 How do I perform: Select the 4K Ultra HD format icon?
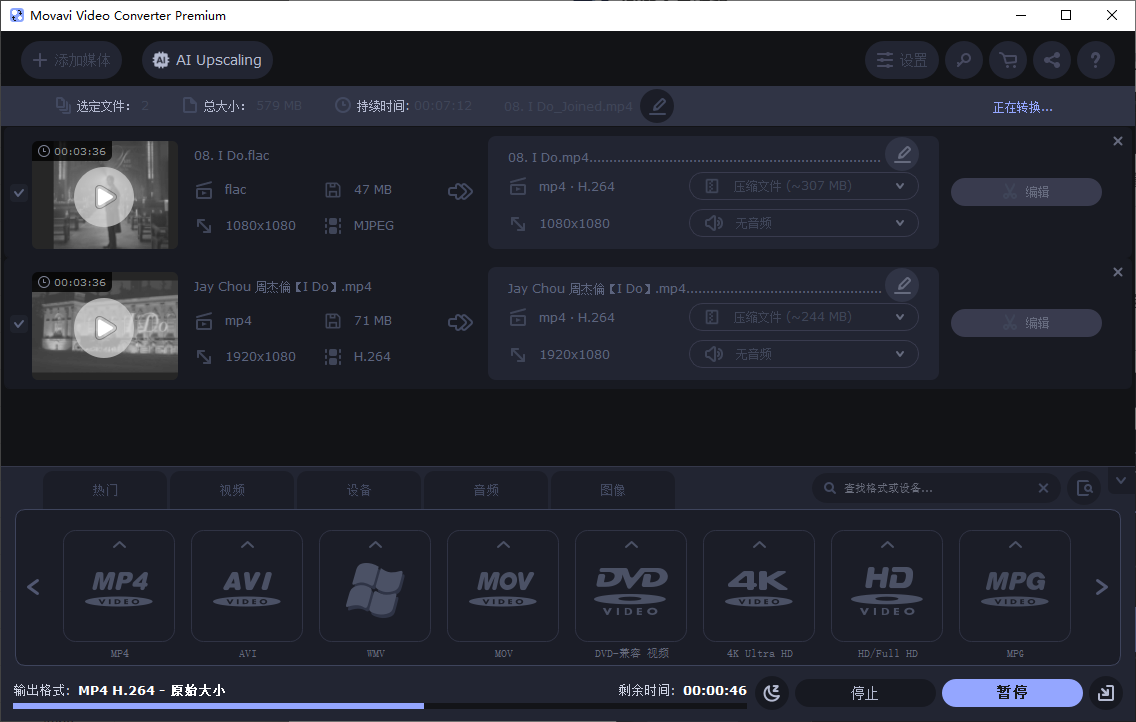click(x=759, y=586)
